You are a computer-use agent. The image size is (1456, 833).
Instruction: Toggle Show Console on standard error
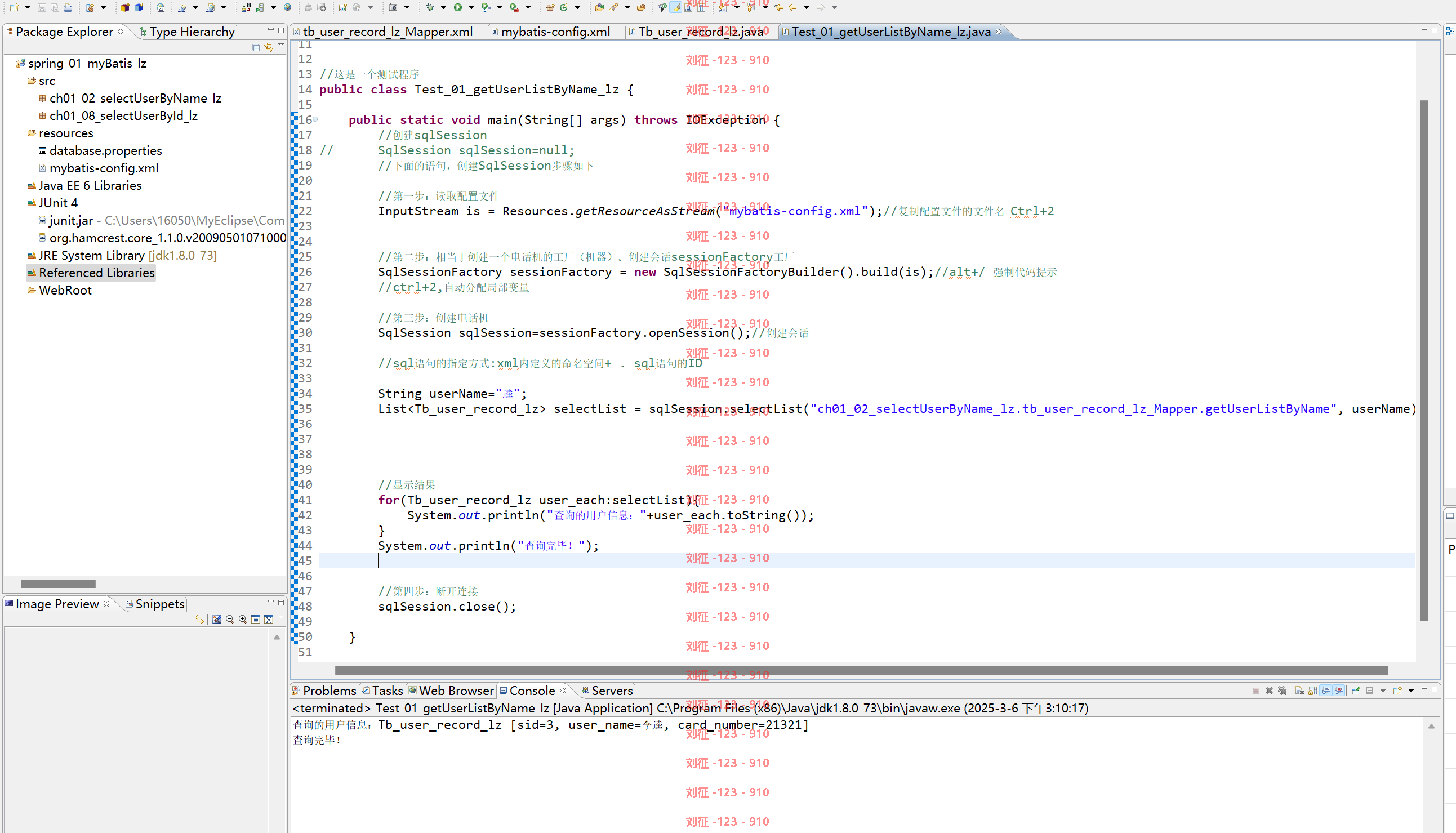[x=1339, y=691]
